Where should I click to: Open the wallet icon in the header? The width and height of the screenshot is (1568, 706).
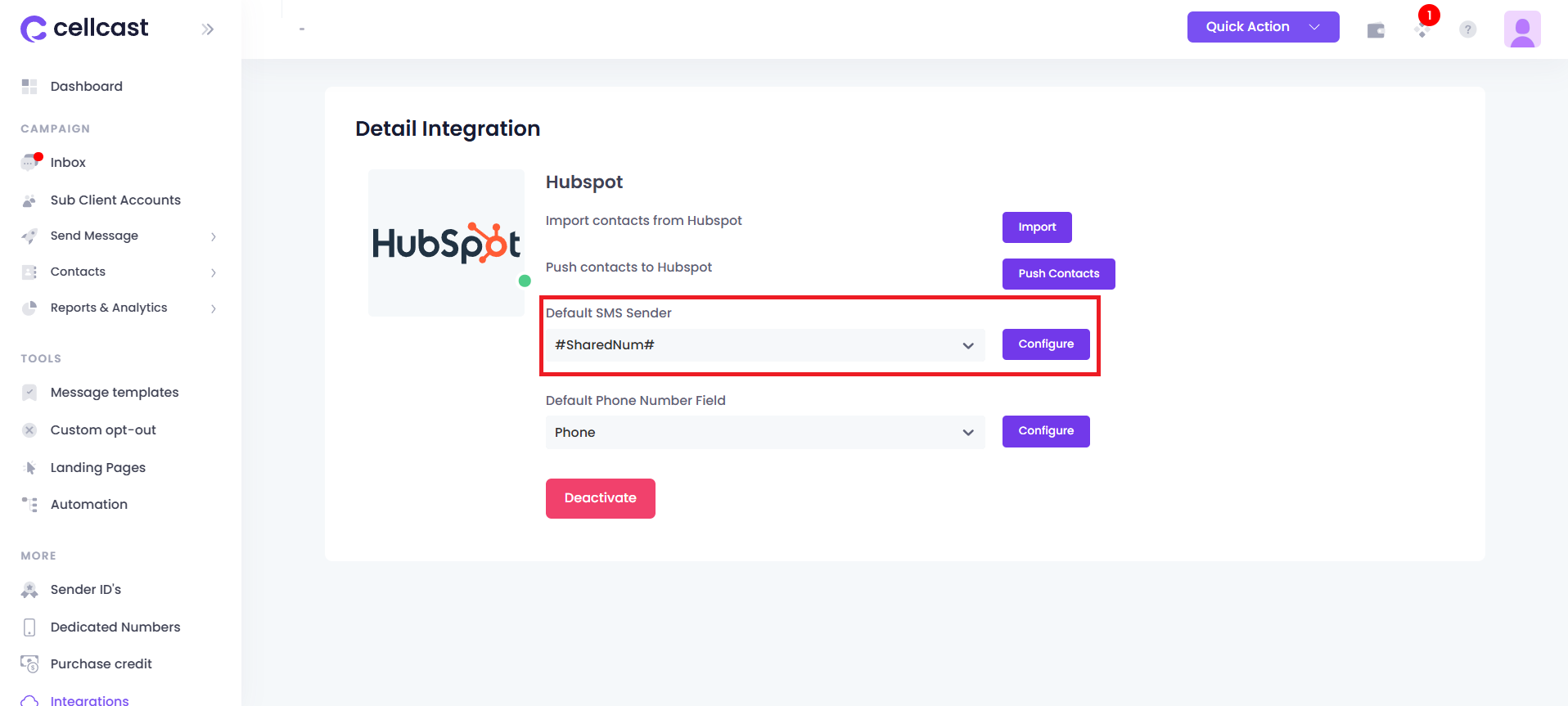pos(1376,30)
